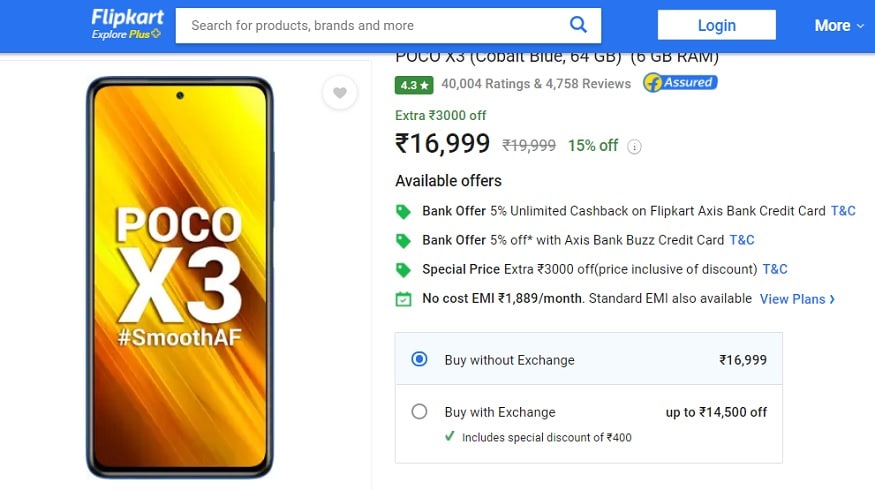Add product to wishlist heart icon
The image size is (875, 490).
coord(340,93)
